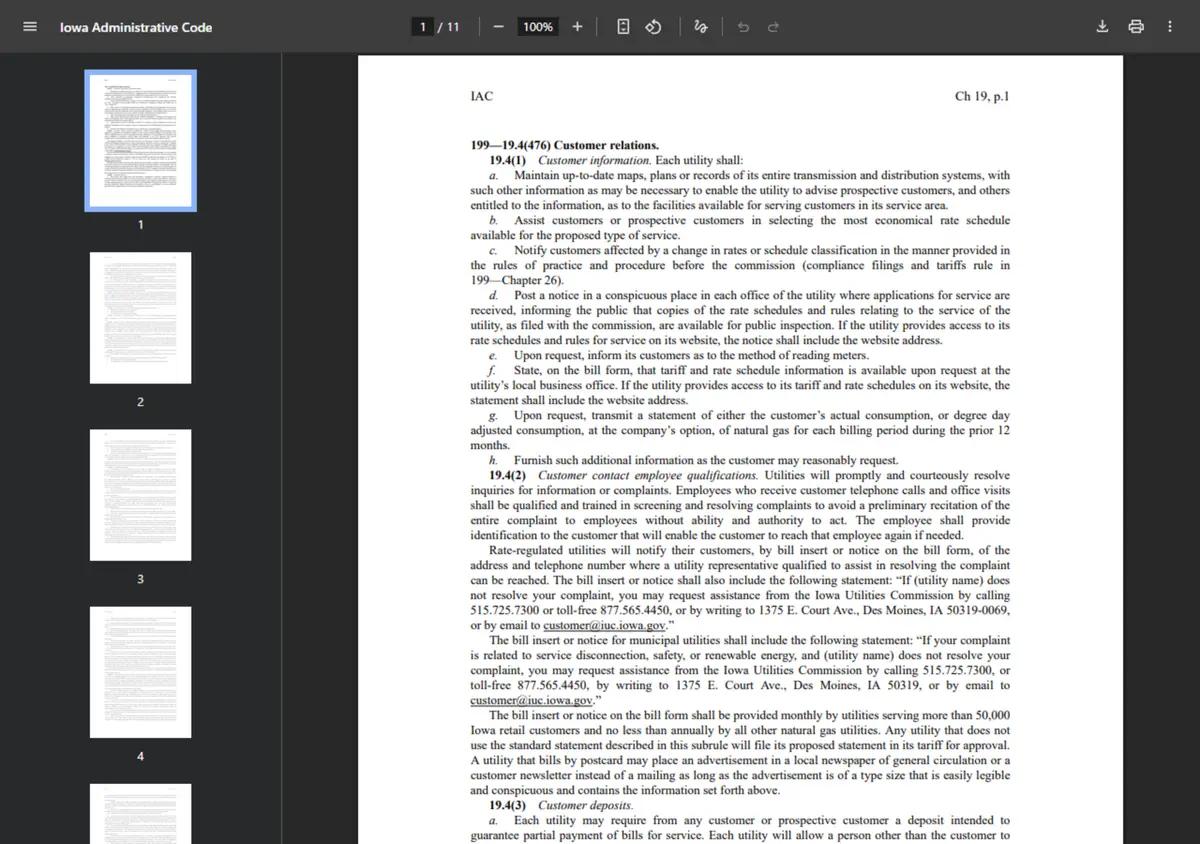The height and width of the screenshot is (844, 1200).
Task: Toggle the sidebar menu hamburger icon
Action: click(30, 27)
